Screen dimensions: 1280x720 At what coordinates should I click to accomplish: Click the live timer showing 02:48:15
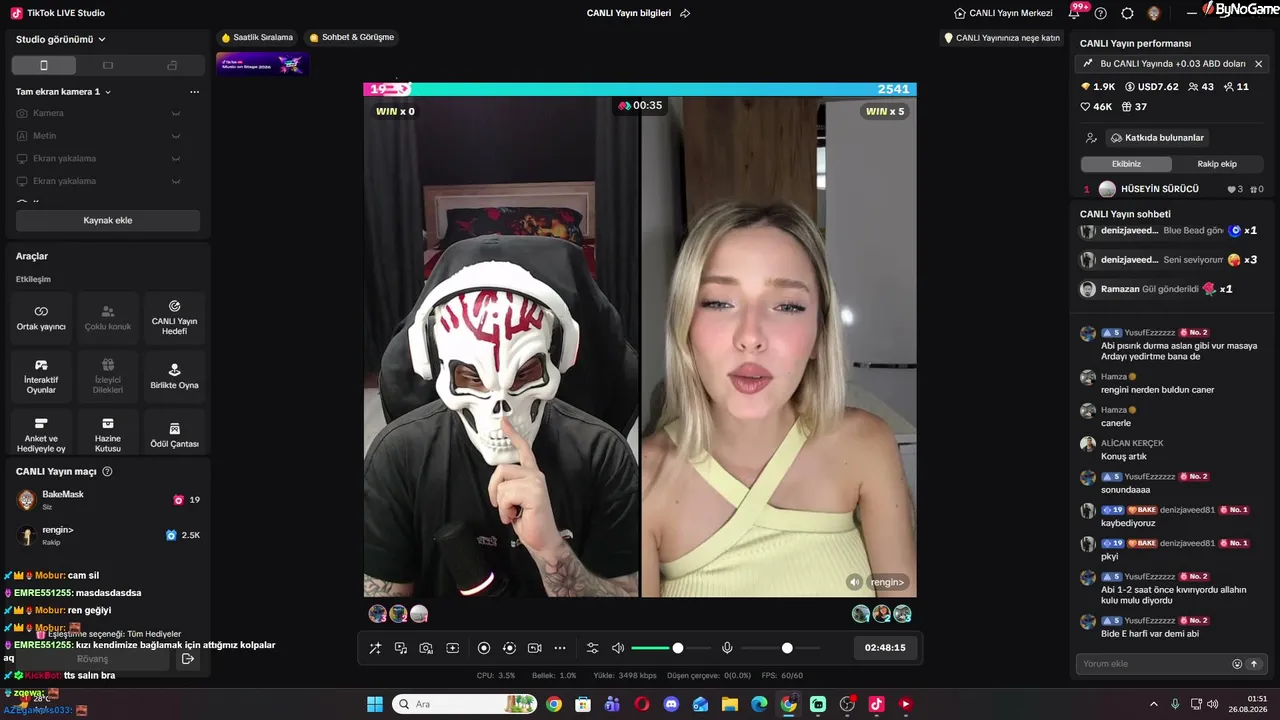coord(885,648)
